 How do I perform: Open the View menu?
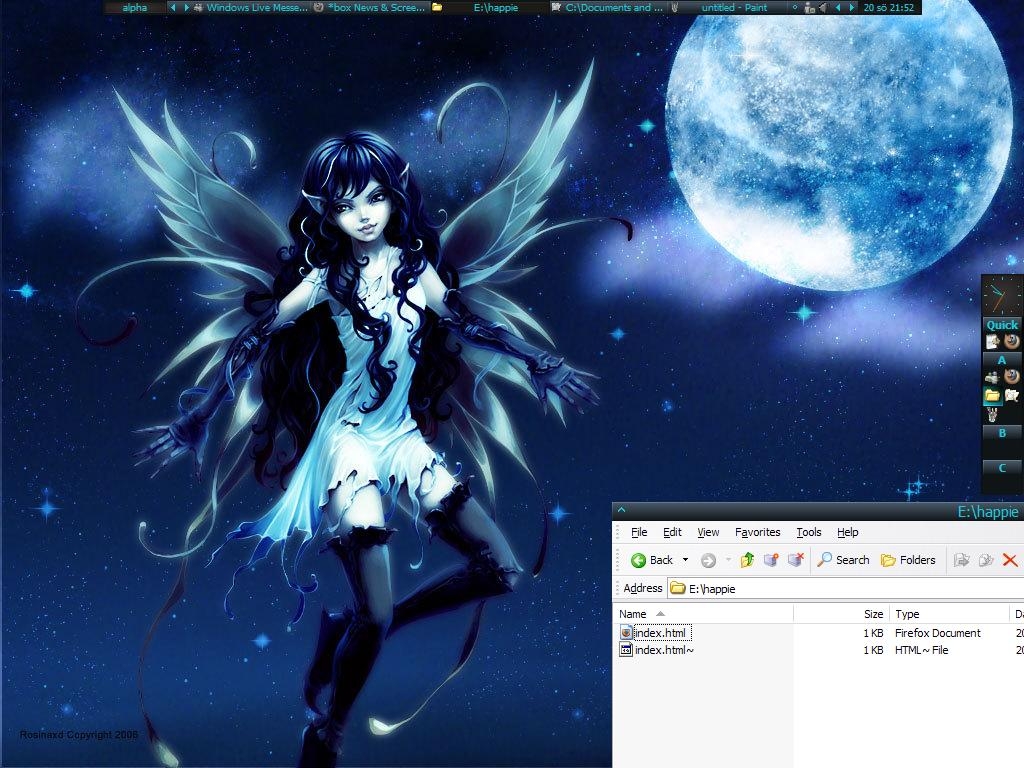pos(708,532)
